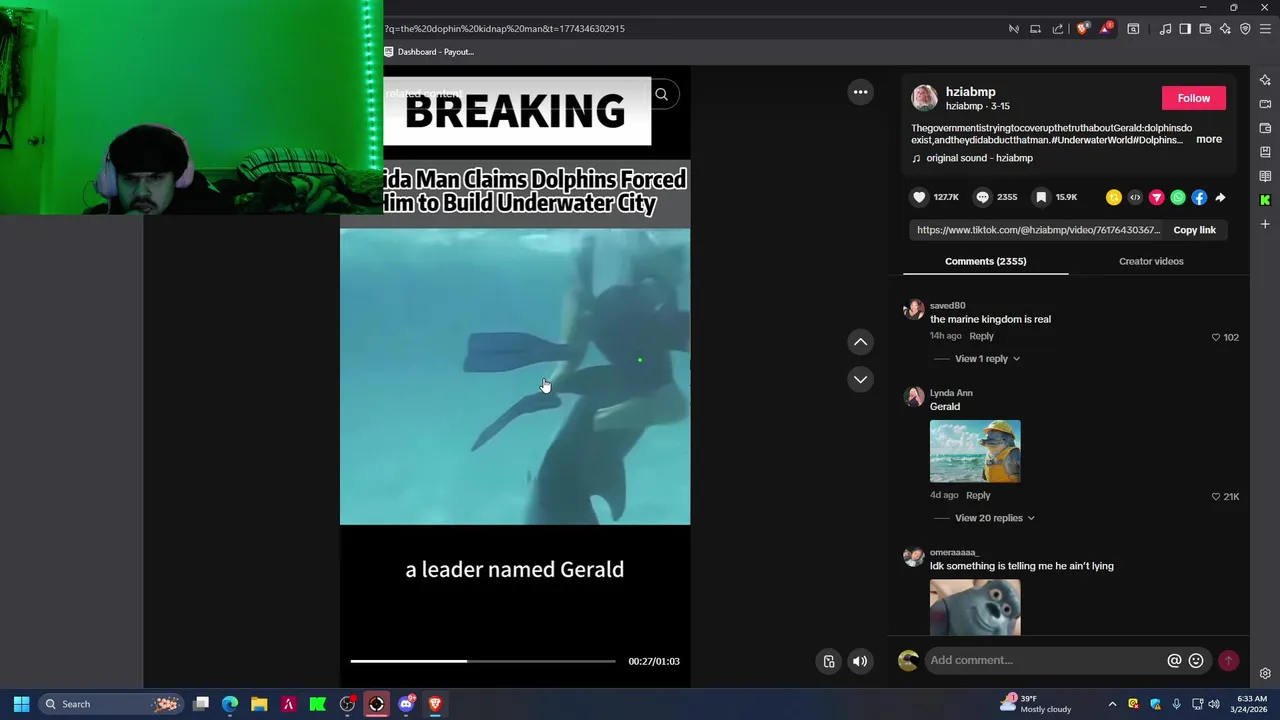Open Brave Rewards triangle icon
The height and width of the screenshot is (720, 1280).
(x=1105, y=29)
